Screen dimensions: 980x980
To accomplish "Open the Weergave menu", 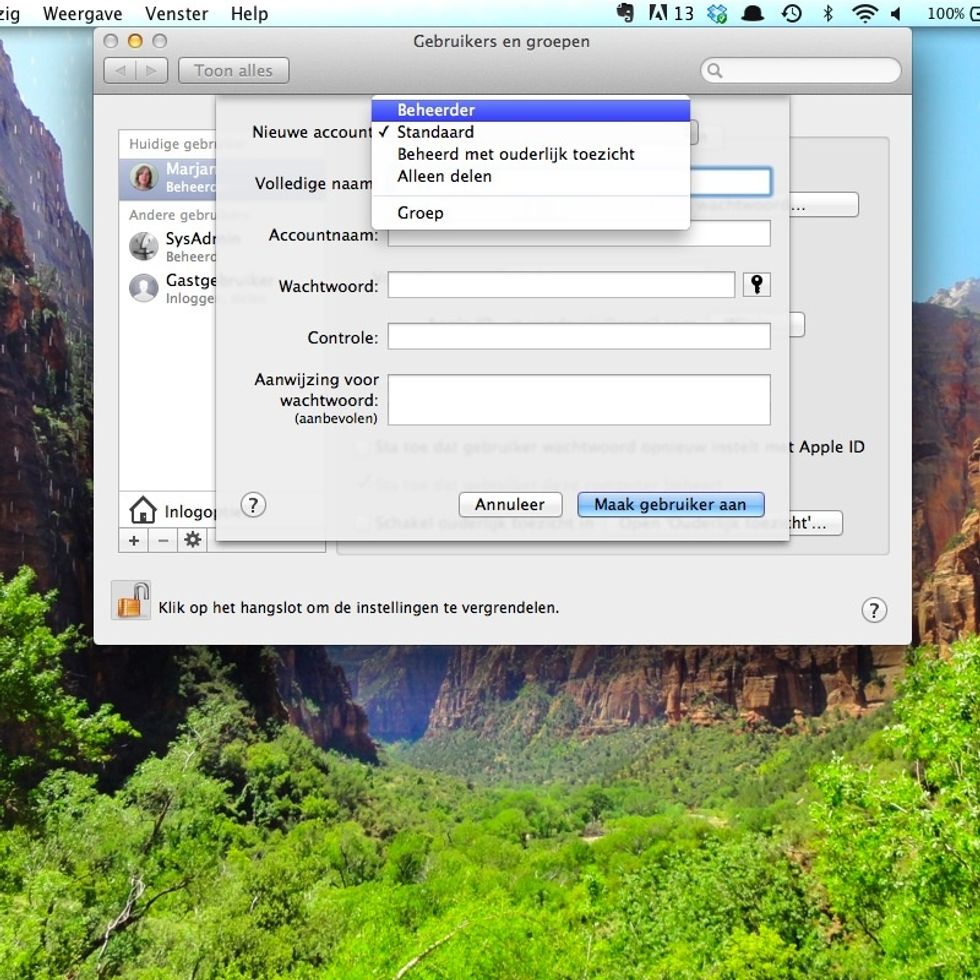I will click(82, 13).
